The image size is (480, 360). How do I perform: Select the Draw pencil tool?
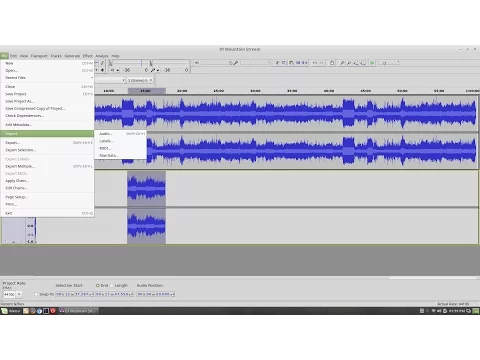point(102,63)
